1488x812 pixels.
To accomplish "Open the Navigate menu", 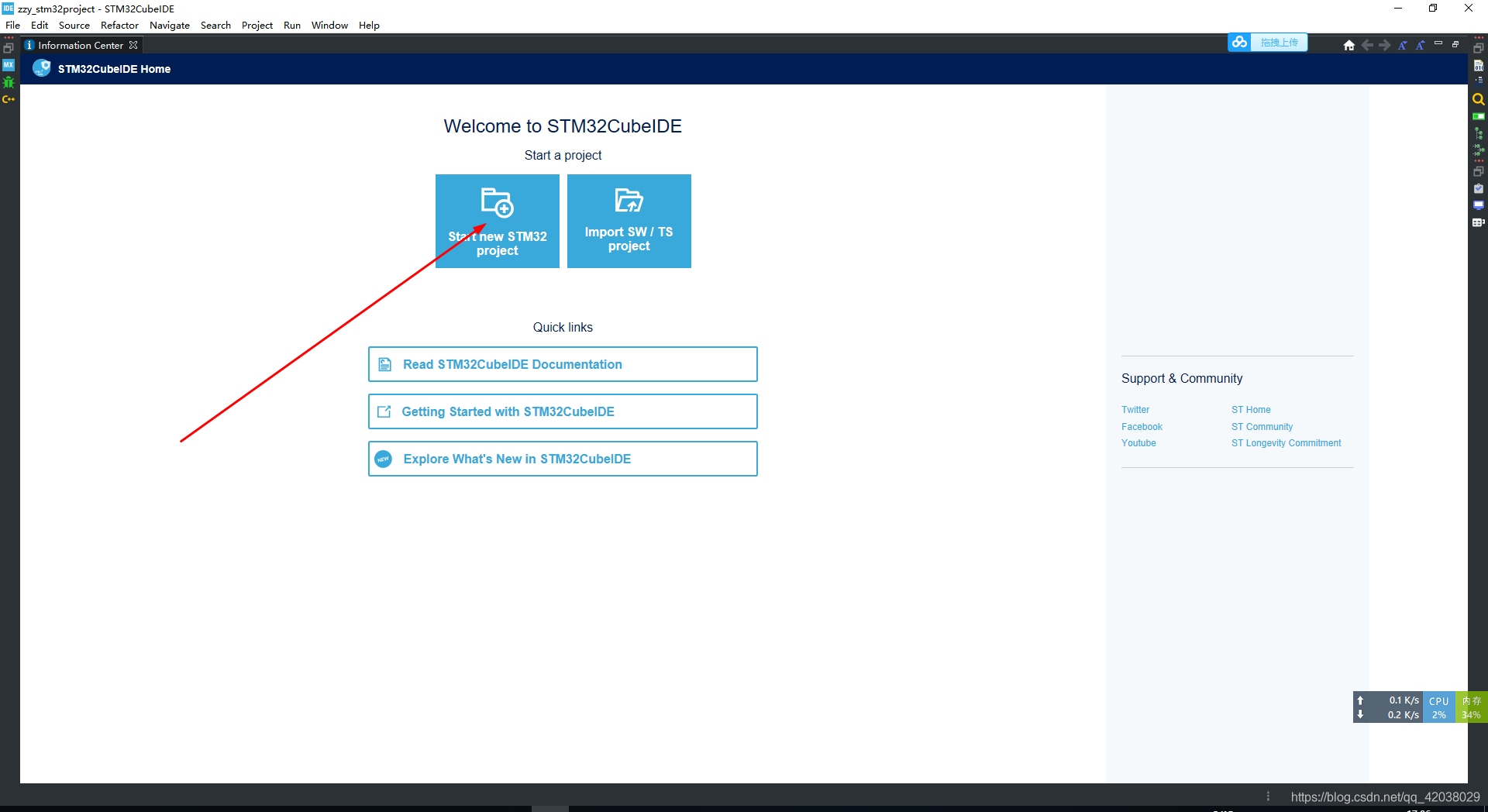I will pyautogui.click(x=170, y=25).
